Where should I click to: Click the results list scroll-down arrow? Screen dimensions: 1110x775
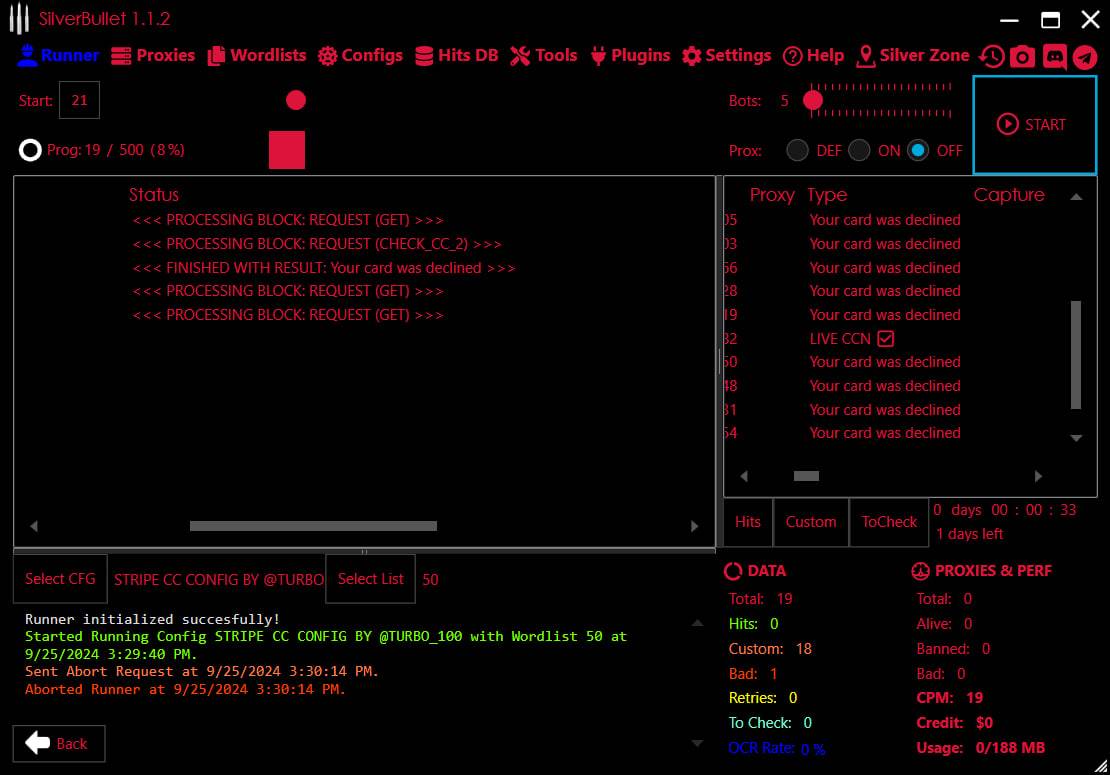click(1076, 438)
